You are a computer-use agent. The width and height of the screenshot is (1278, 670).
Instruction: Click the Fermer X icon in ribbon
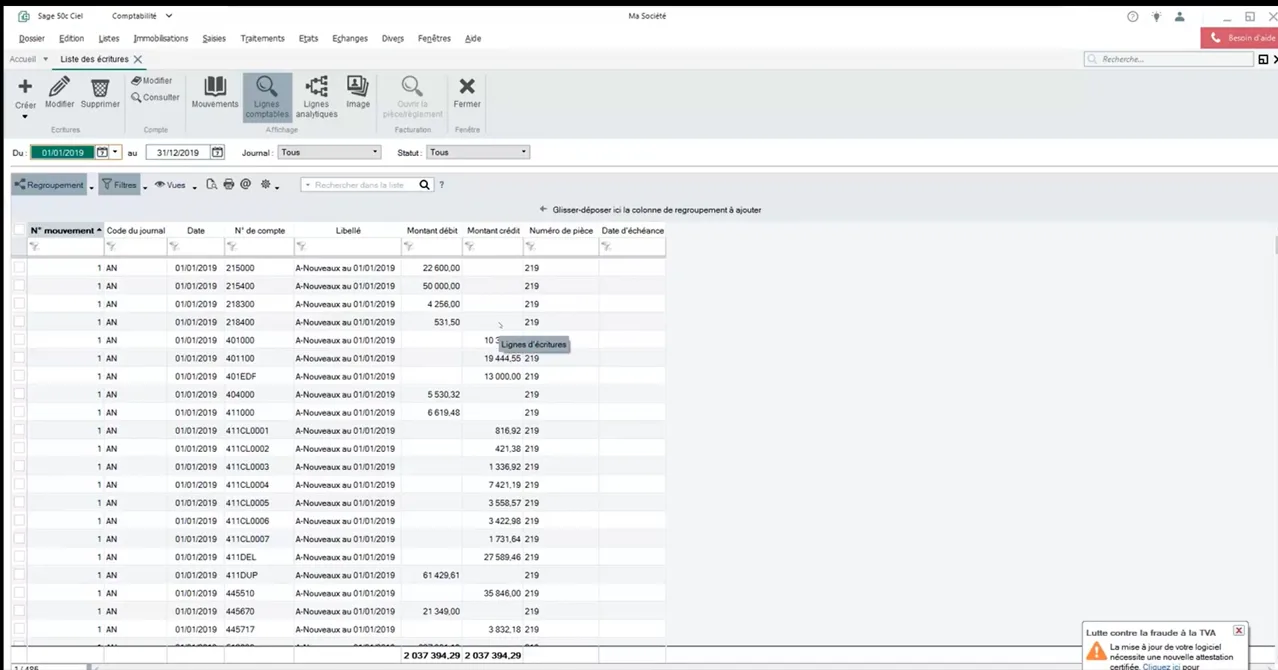click(467, 87)
